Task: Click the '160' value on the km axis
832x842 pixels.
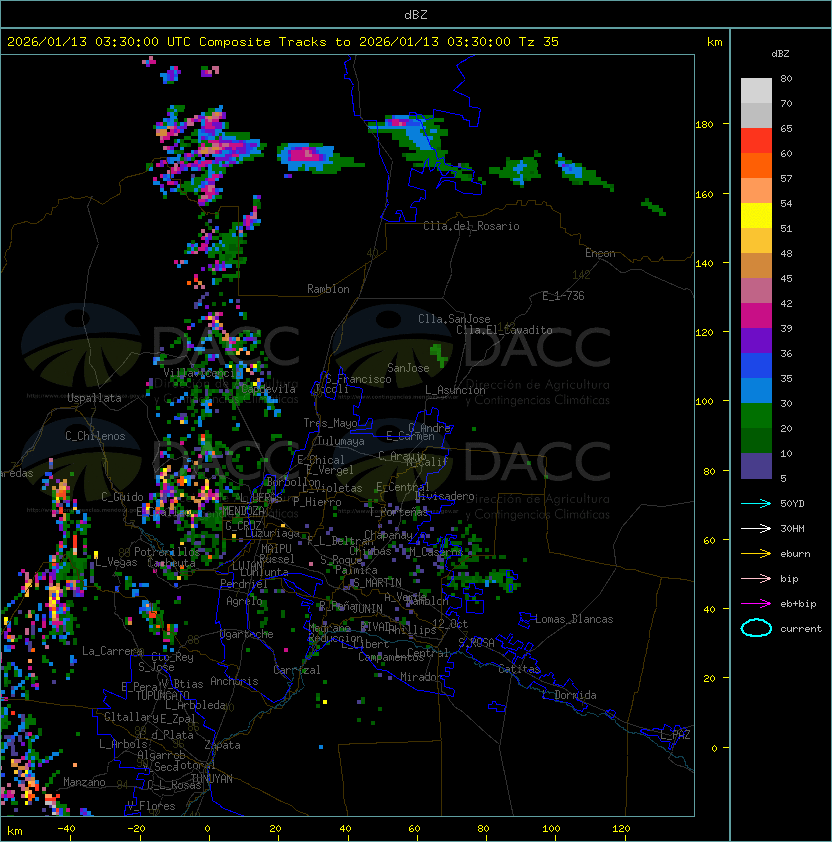Action: pyautogui.click(x=704, y=194)
